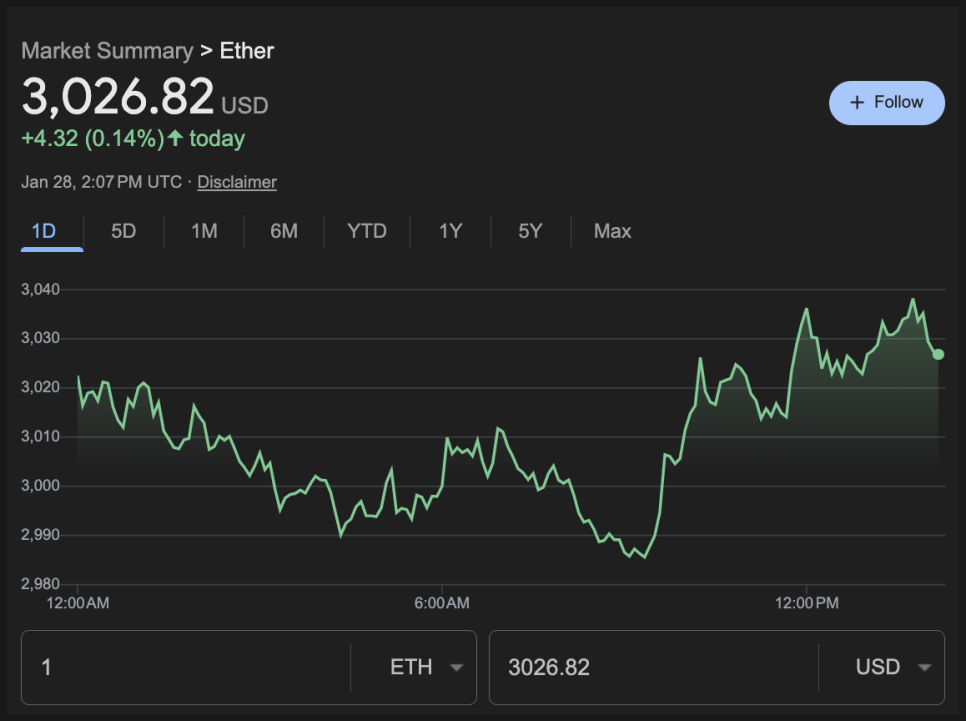Expand the ETH currency dropdown

click(427, 667)
